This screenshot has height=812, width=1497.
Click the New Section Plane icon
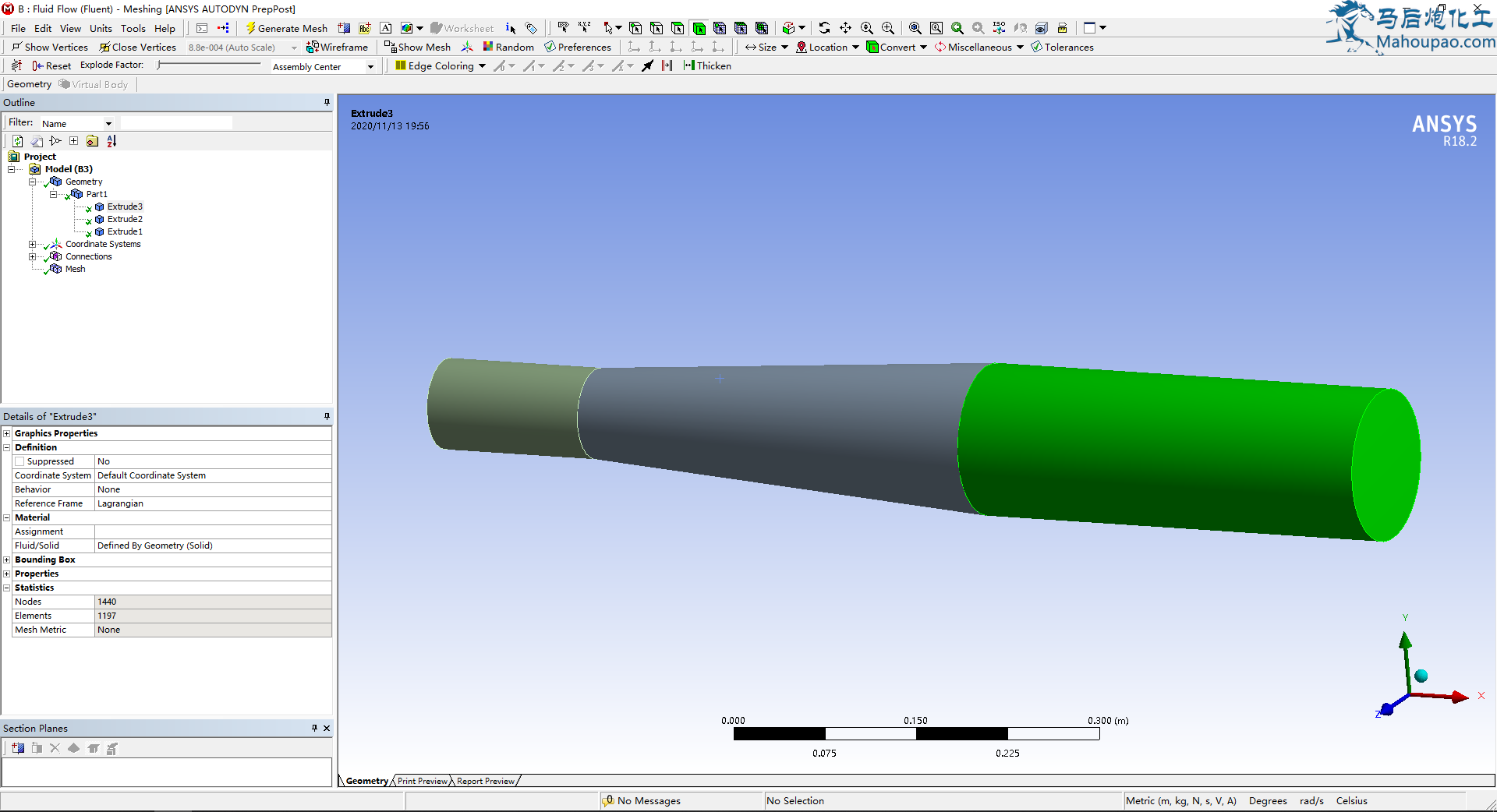[x=18, y=748]
